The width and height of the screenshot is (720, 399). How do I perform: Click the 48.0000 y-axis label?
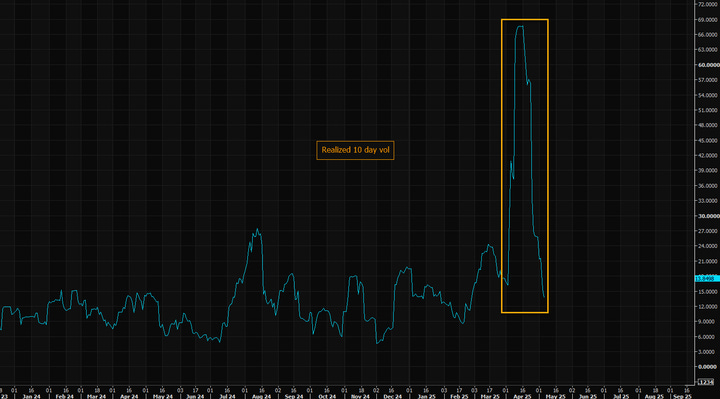[708, 125]
